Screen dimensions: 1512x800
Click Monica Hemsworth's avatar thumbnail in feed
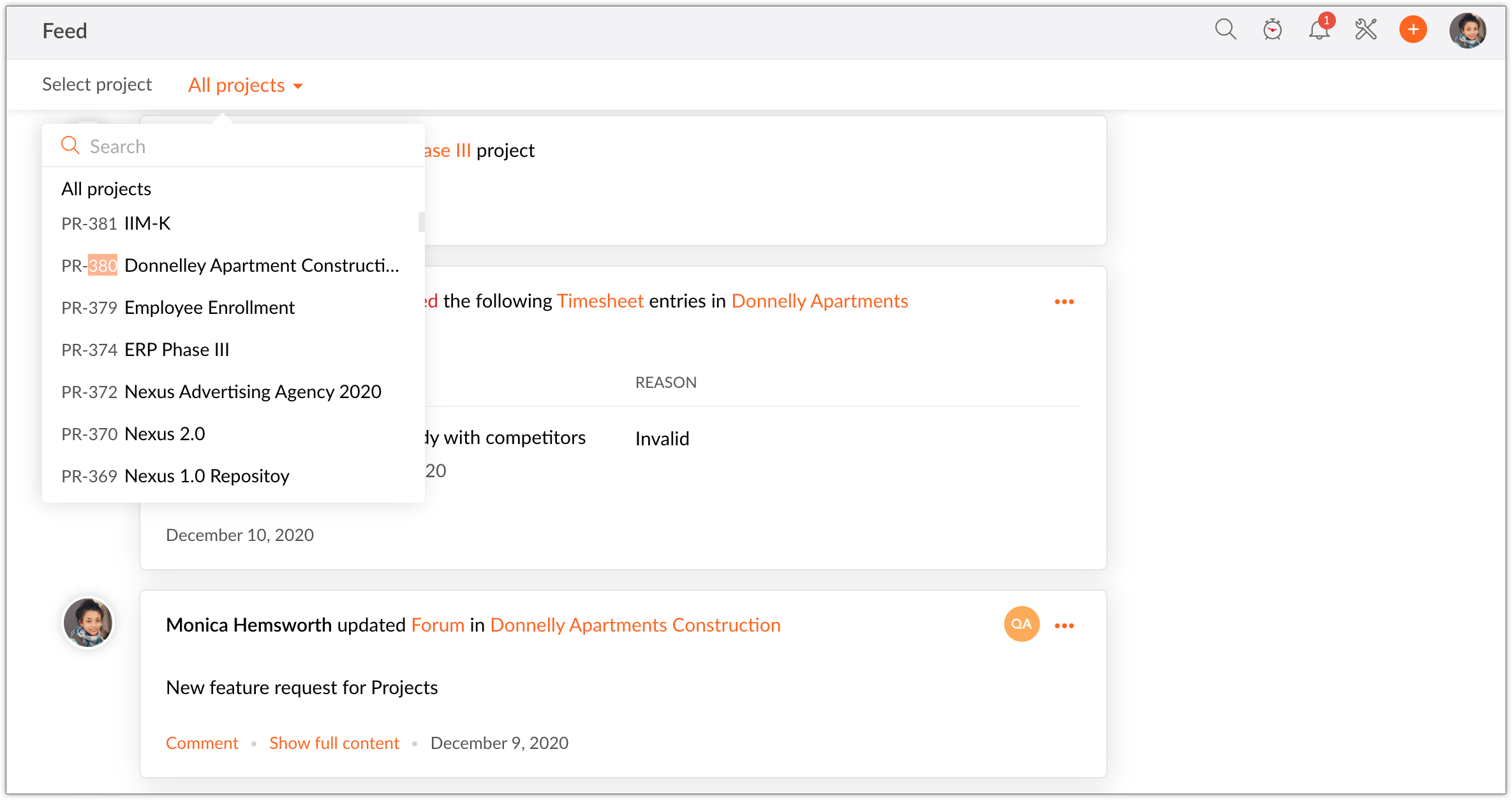(88, 623)
